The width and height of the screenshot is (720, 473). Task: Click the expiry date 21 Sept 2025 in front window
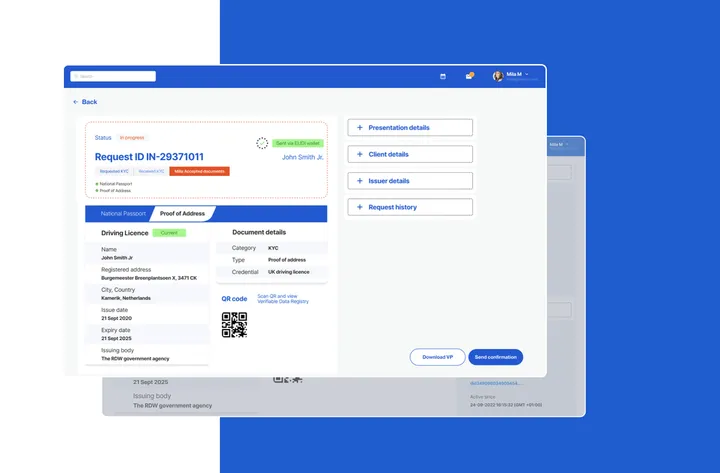click(x=116, y=338)
